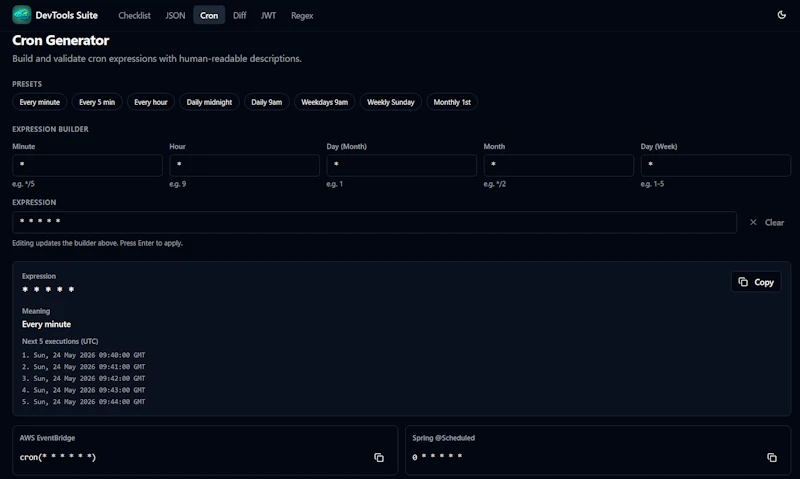The width and height of the screenshot is (800, 479).
Task: Focus the Minute input field
Action: click(87, 165)
